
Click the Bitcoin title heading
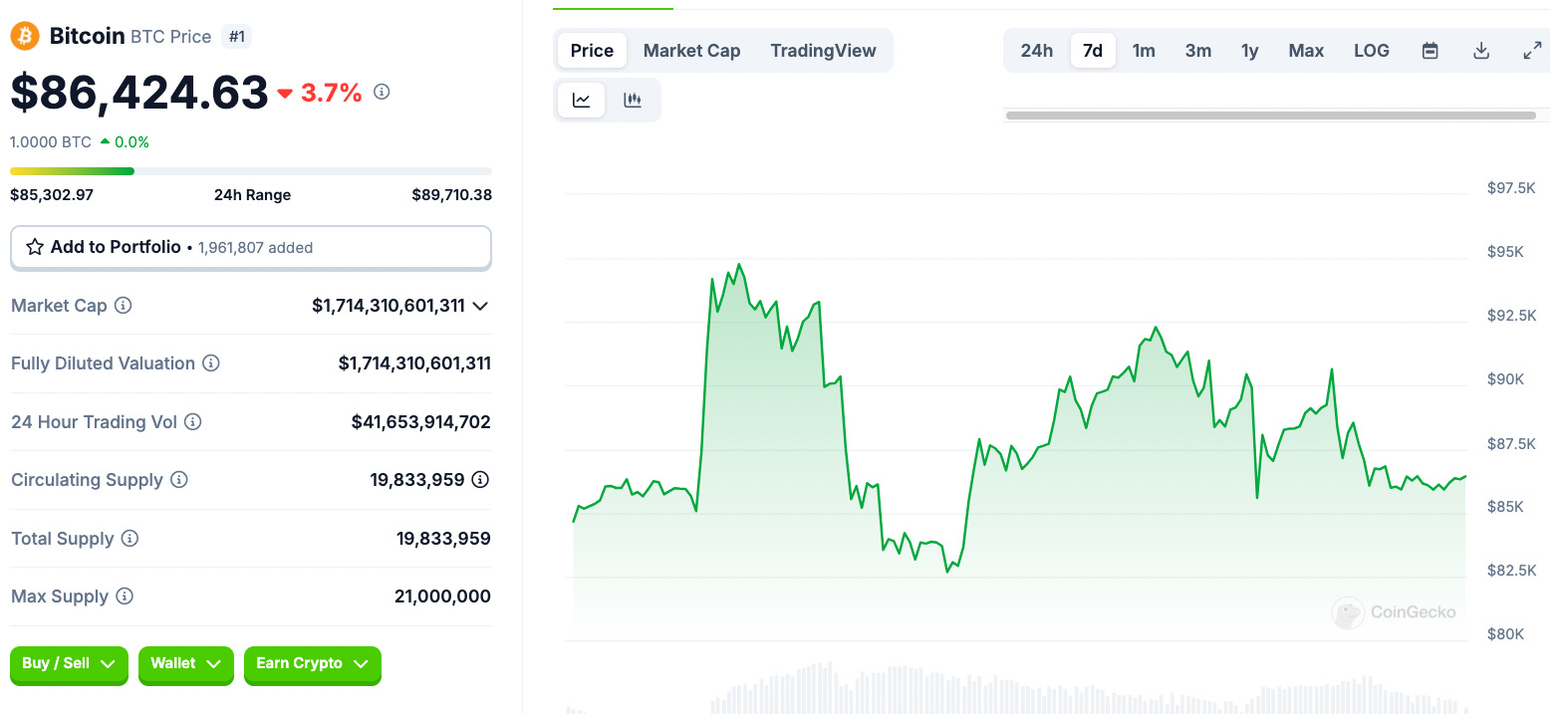coord(88,36)
